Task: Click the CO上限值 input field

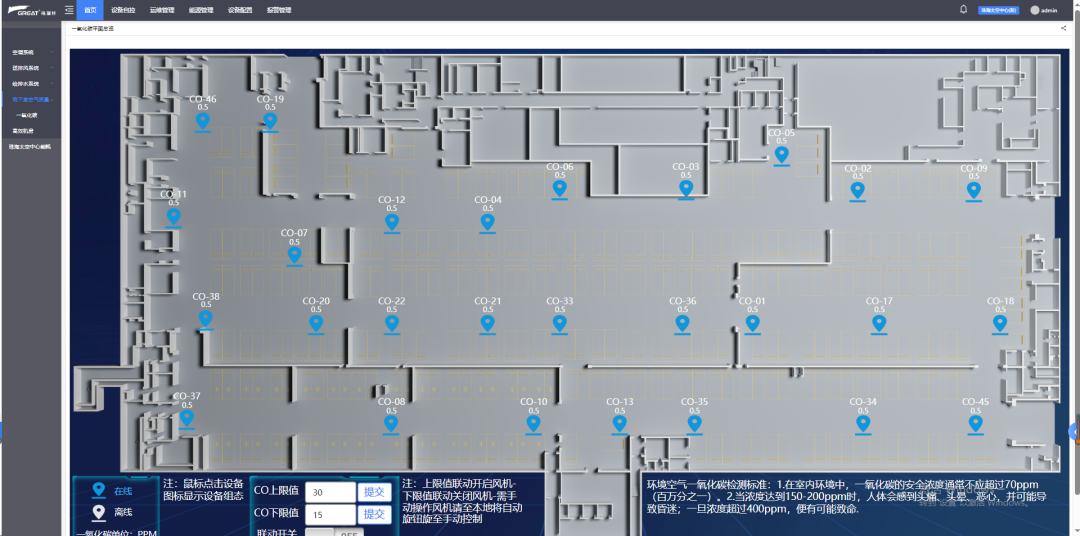Action: 330,492
